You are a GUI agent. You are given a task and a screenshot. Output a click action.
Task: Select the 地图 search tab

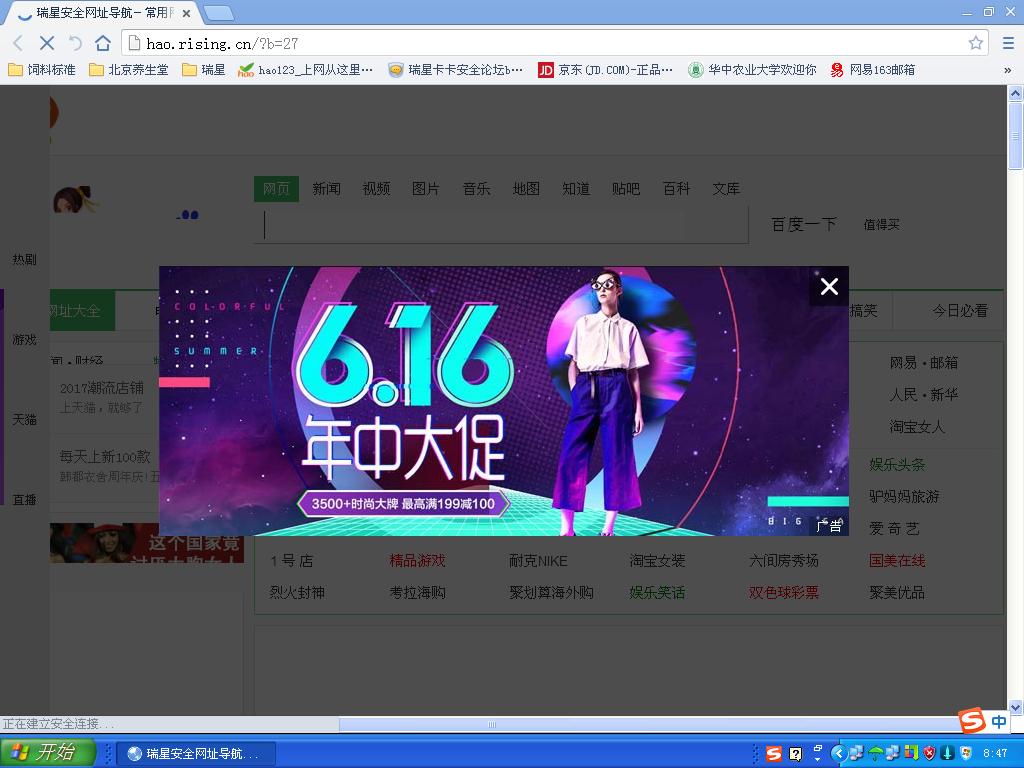tap(526, 189)
